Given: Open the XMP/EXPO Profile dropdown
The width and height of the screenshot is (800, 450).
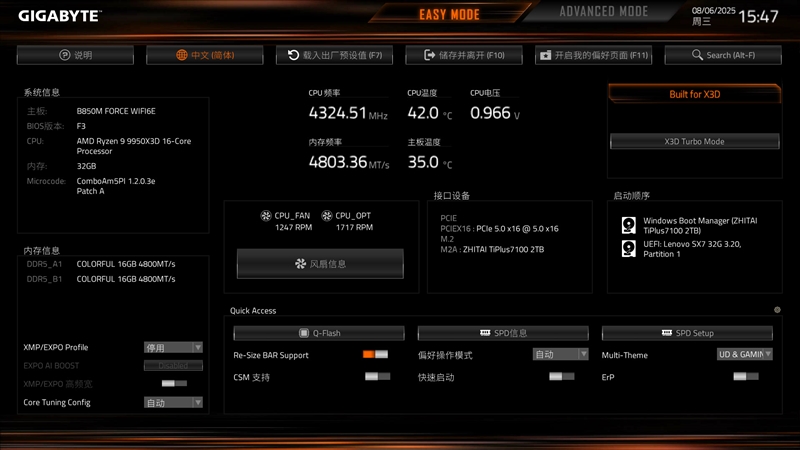Looking at the screenshot, I should [173, 347].
